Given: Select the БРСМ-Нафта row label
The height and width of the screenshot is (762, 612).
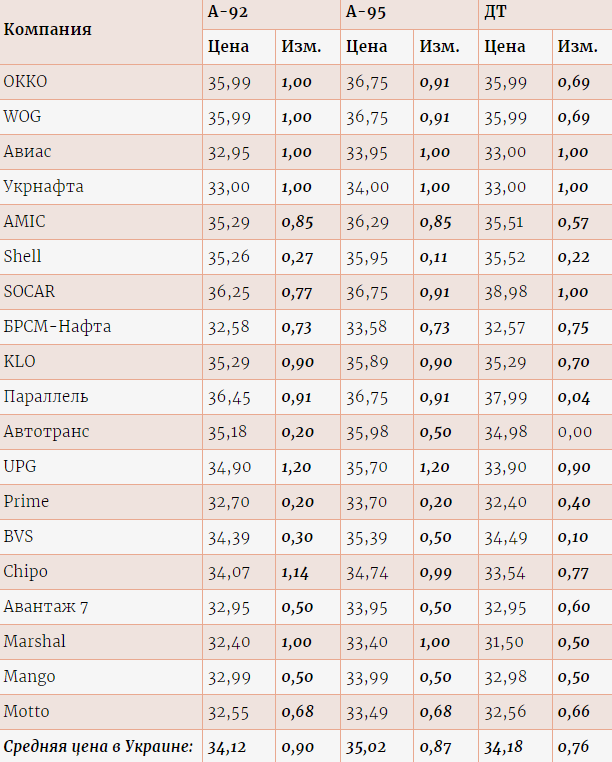Looking at the screenshot, I should [58, 327].
